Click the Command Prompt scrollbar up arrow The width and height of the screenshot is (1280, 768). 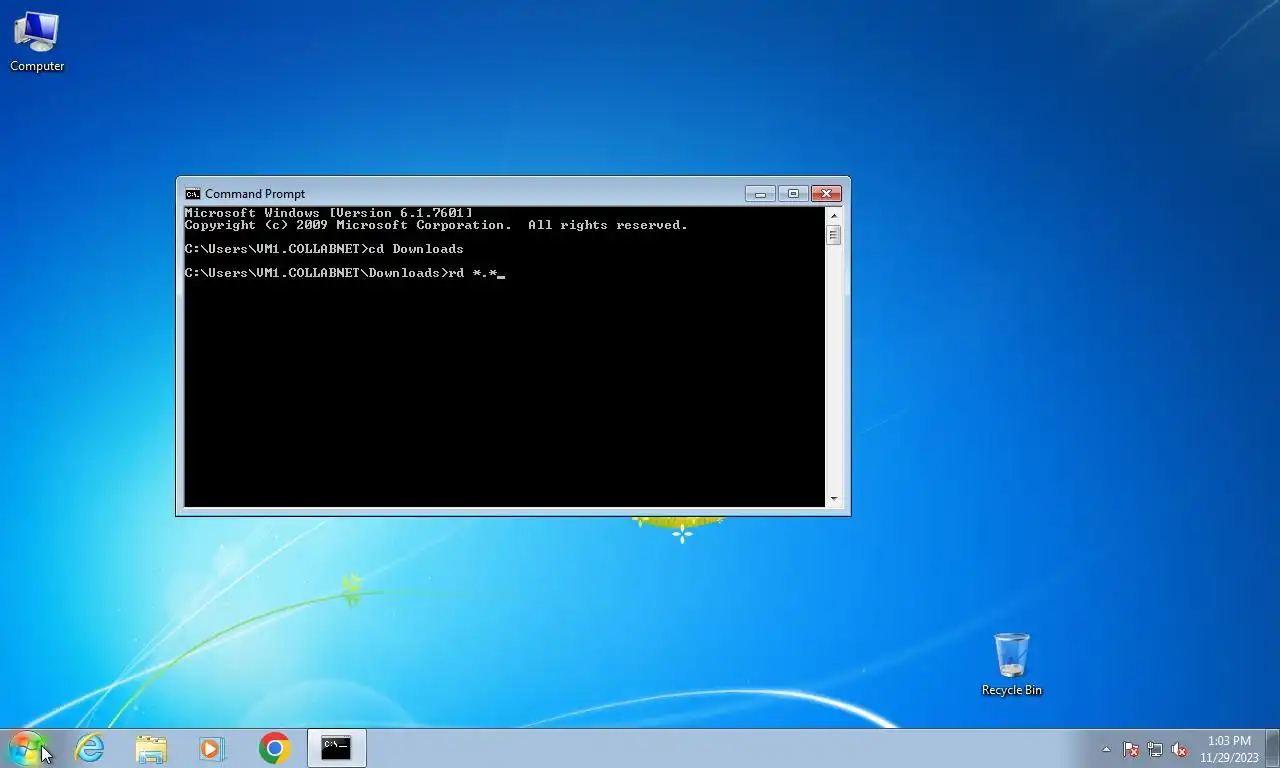coord(834,215)
